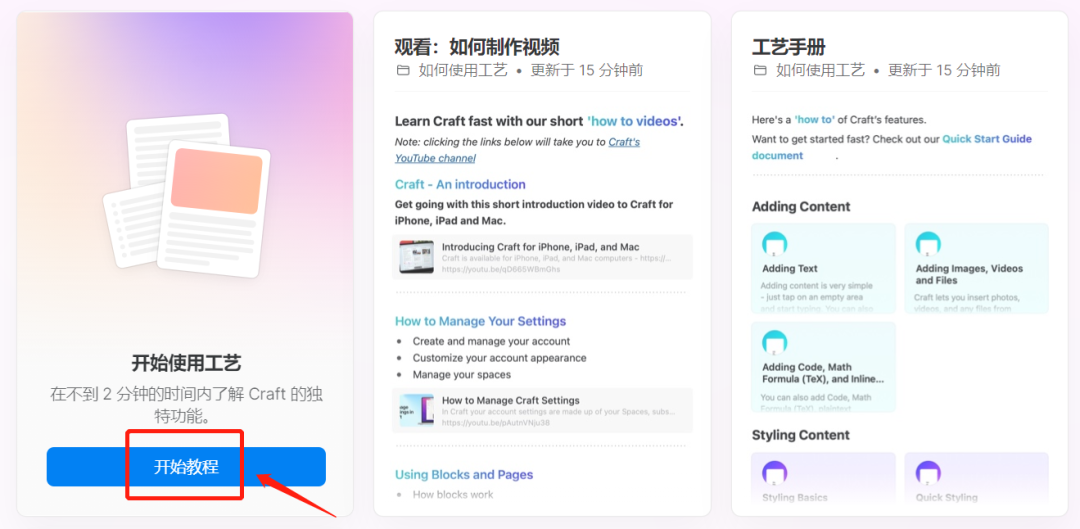Viewport: 1080px width, 529px height.
Task: Click the Quick Styling page icon
Action: coord(928,474)
